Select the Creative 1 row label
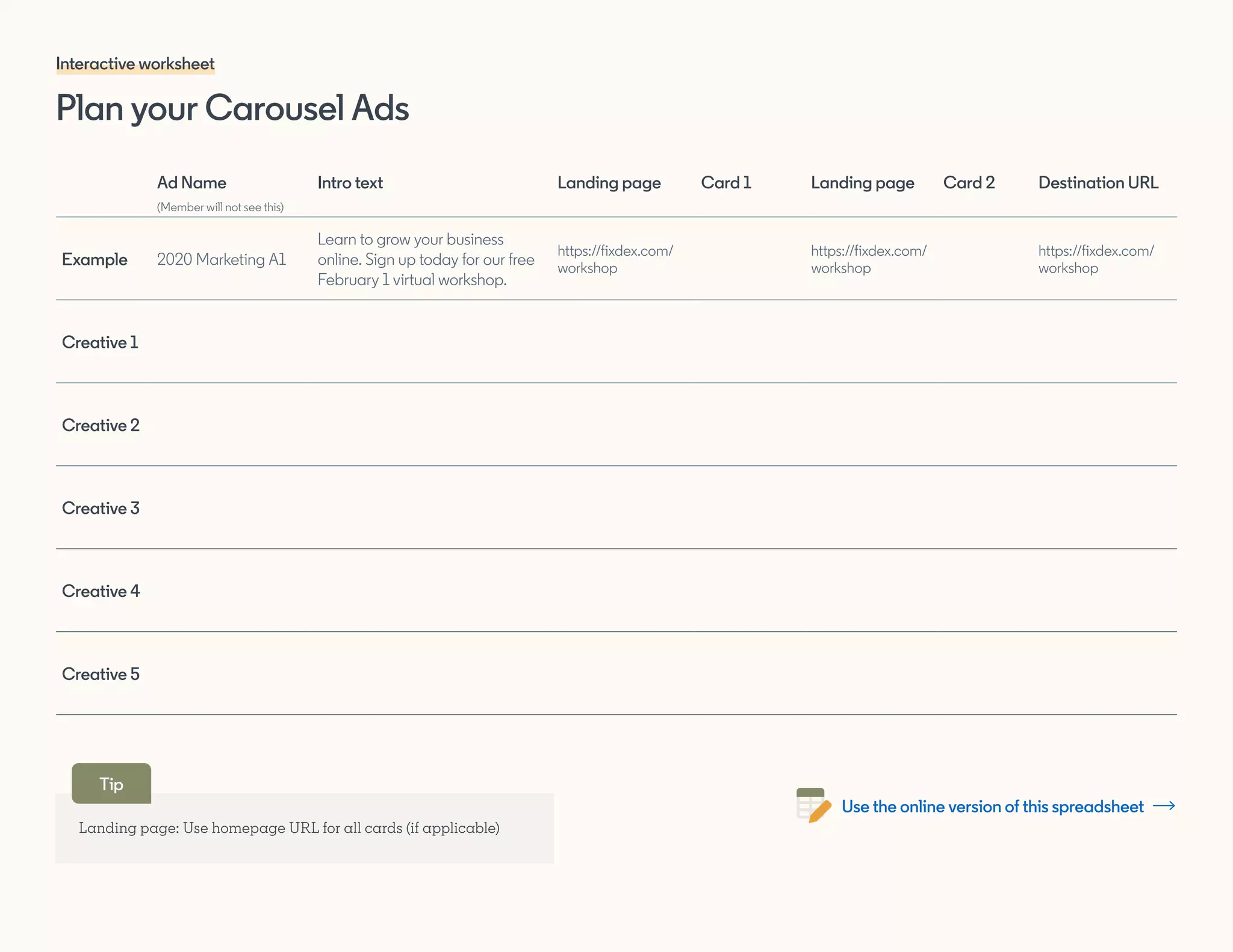Image resolution: width=1233 pixels, height=952 pixels. point(100,342)
